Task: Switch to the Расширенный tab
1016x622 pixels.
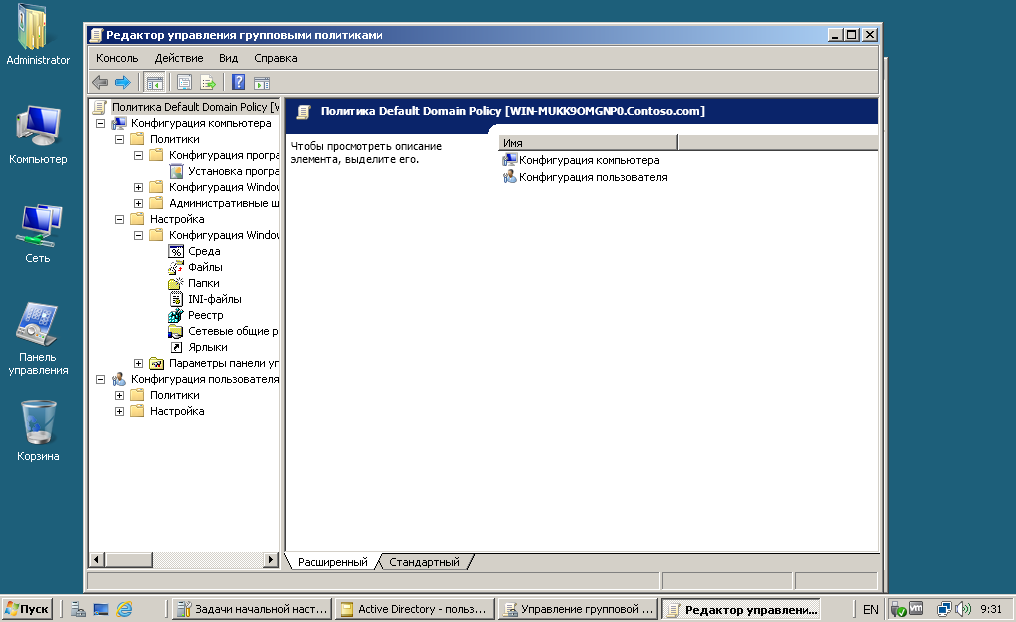Action: (x=332, y=562)
